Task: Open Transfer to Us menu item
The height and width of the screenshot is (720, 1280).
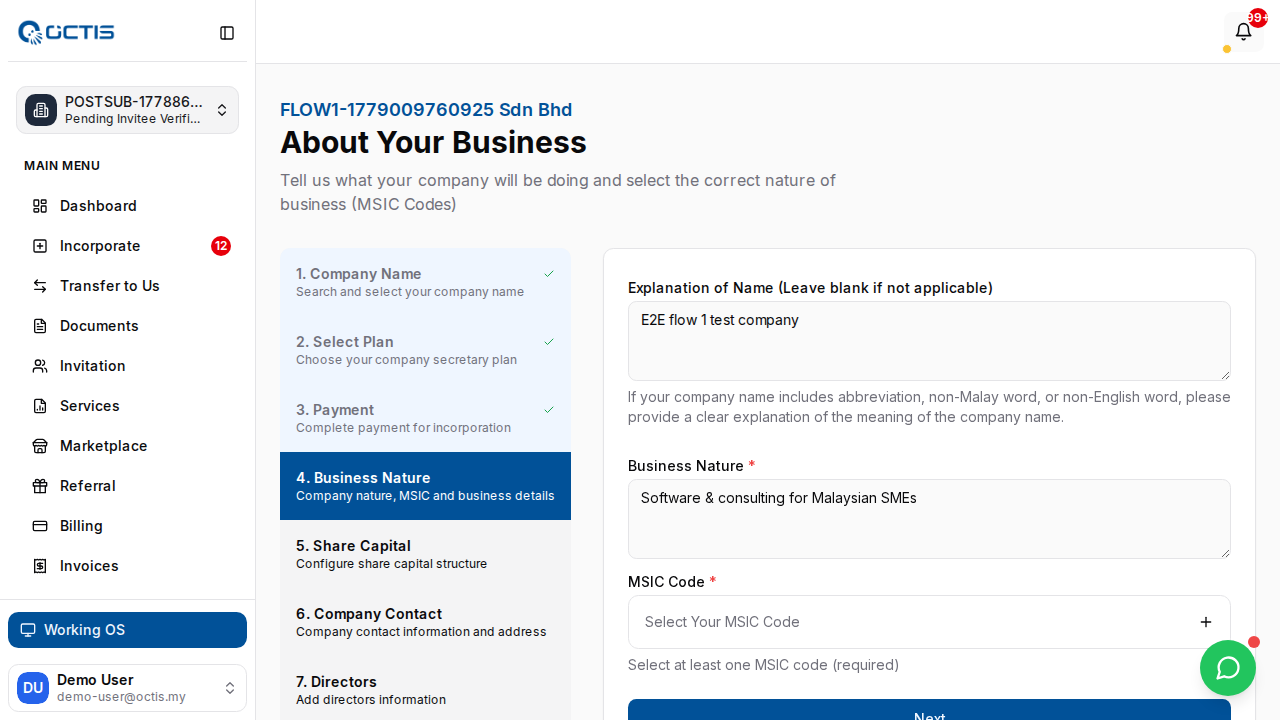Action: click(x=127, y=286)
